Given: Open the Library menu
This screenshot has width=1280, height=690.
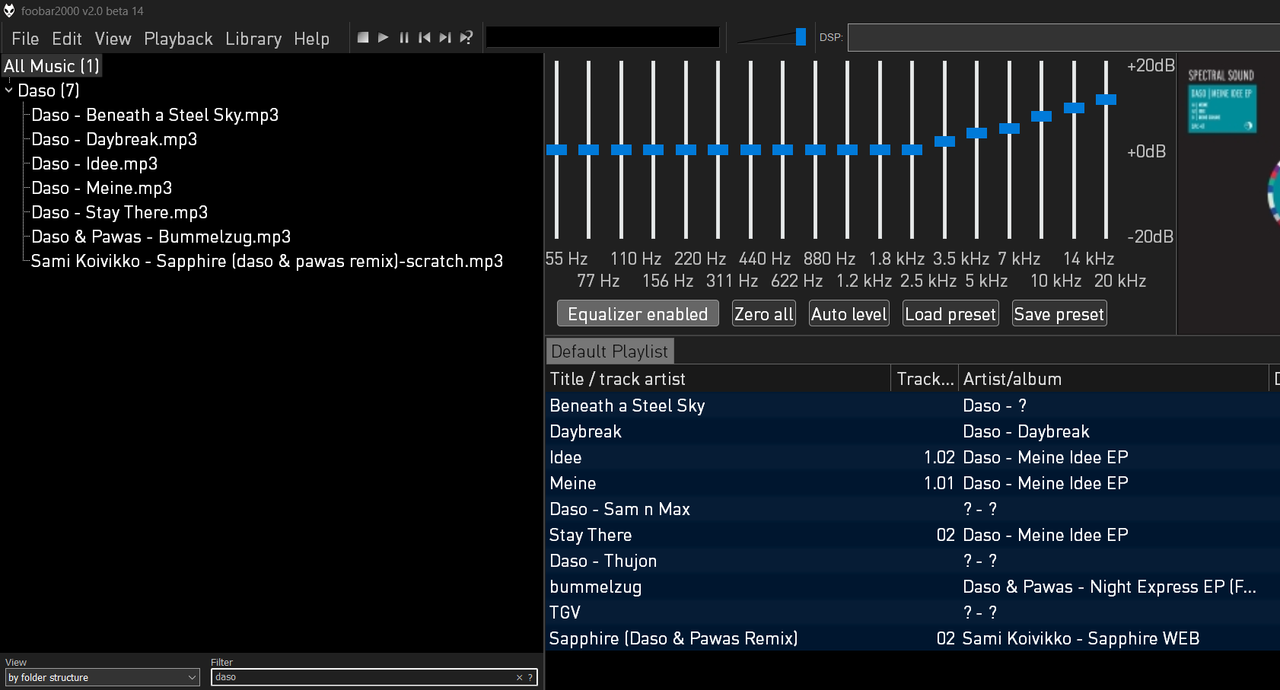Looking at the screenshot, I should 253,38.
